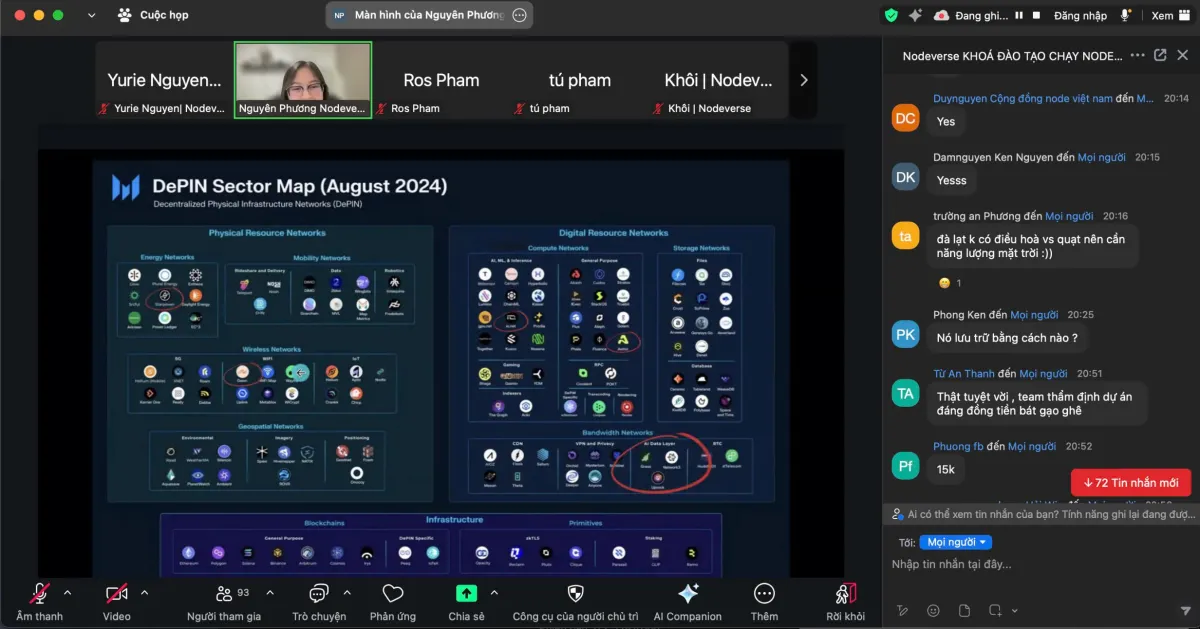The height and width of the screenshot is (629, 1200).
Task: Select tú pham's participant tile
Action: [x=579, y=80]
